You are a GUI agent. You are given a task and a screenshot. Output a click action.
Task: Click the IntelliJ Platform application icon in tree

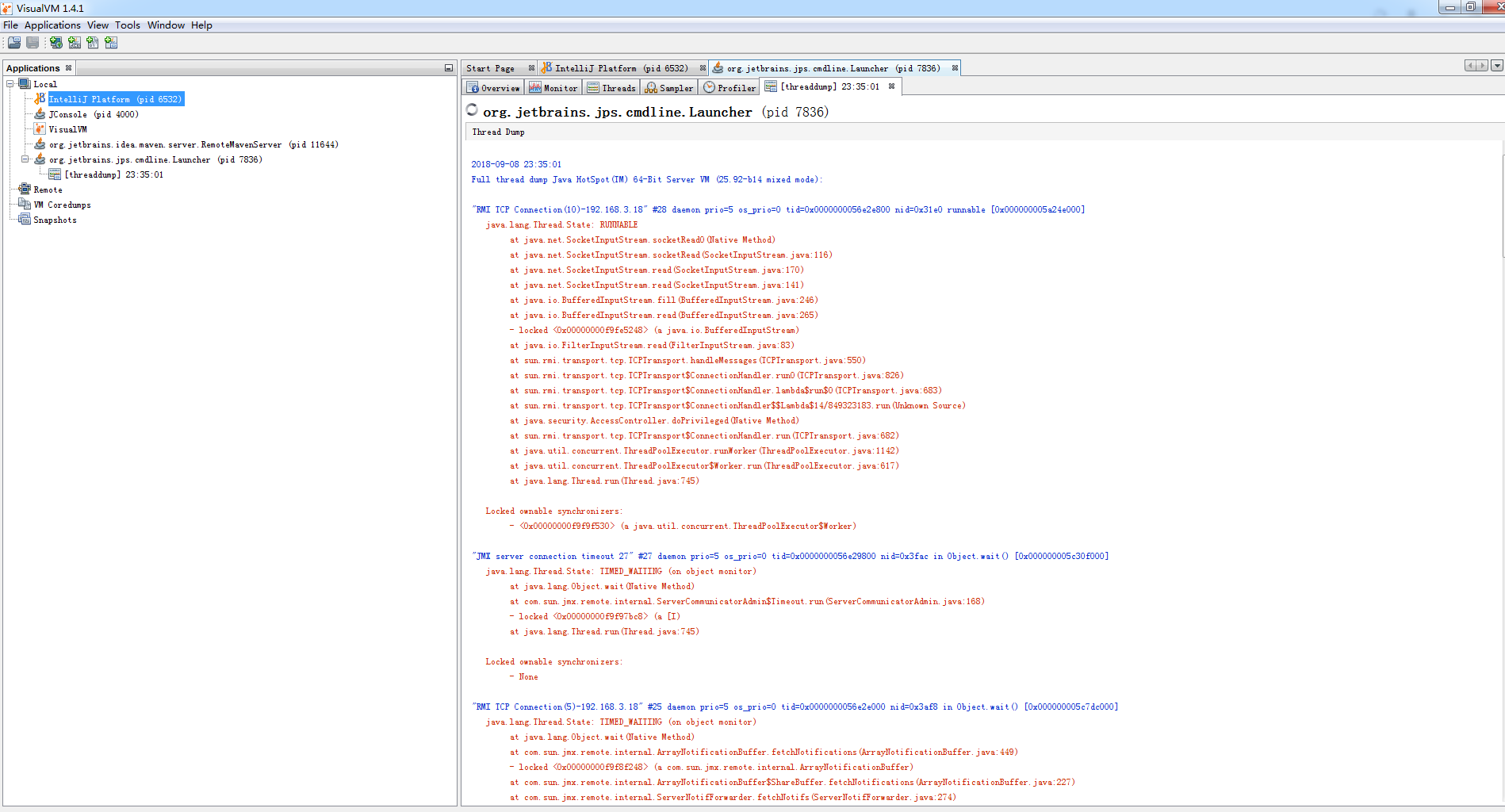(x=40, y=99)
